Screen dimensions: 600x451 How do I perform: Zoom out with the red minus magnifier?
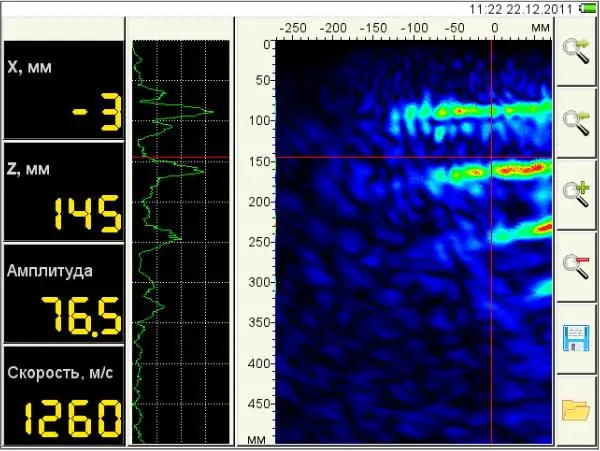(576, 267)
